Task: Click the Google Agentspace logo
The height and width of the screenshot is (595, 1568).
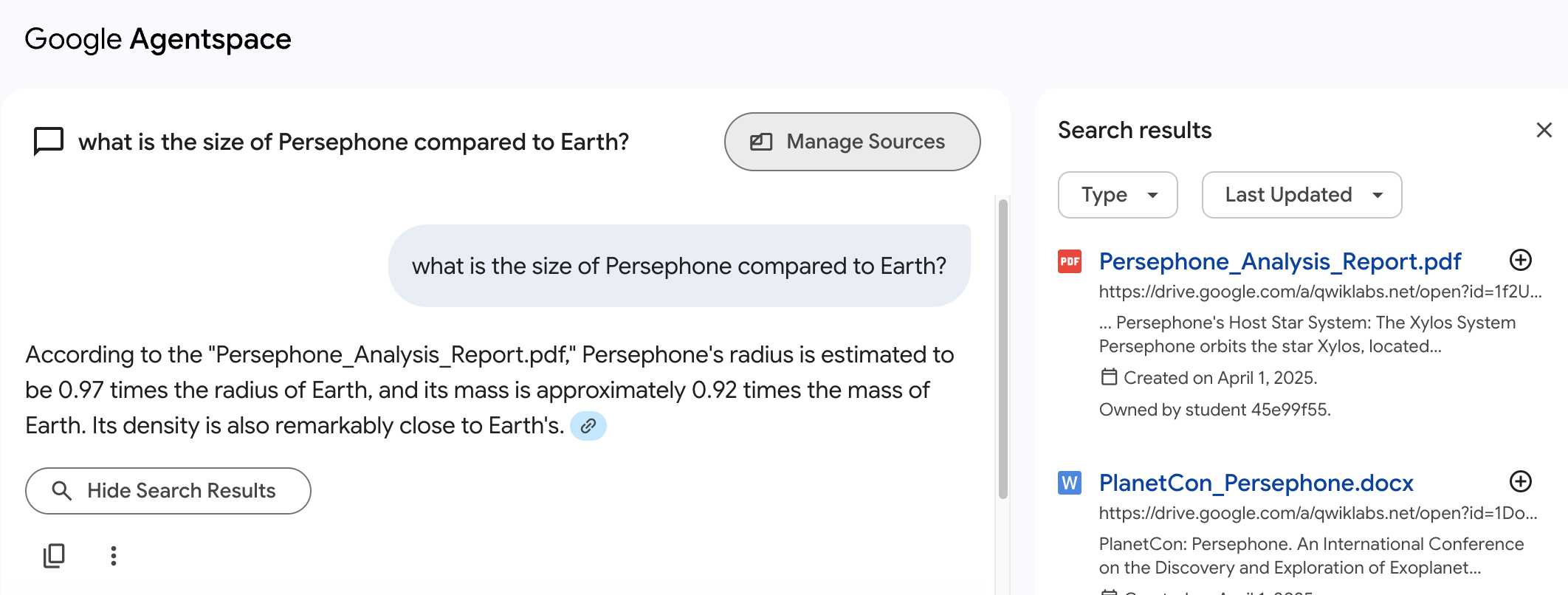Action: tap(158, 39)
